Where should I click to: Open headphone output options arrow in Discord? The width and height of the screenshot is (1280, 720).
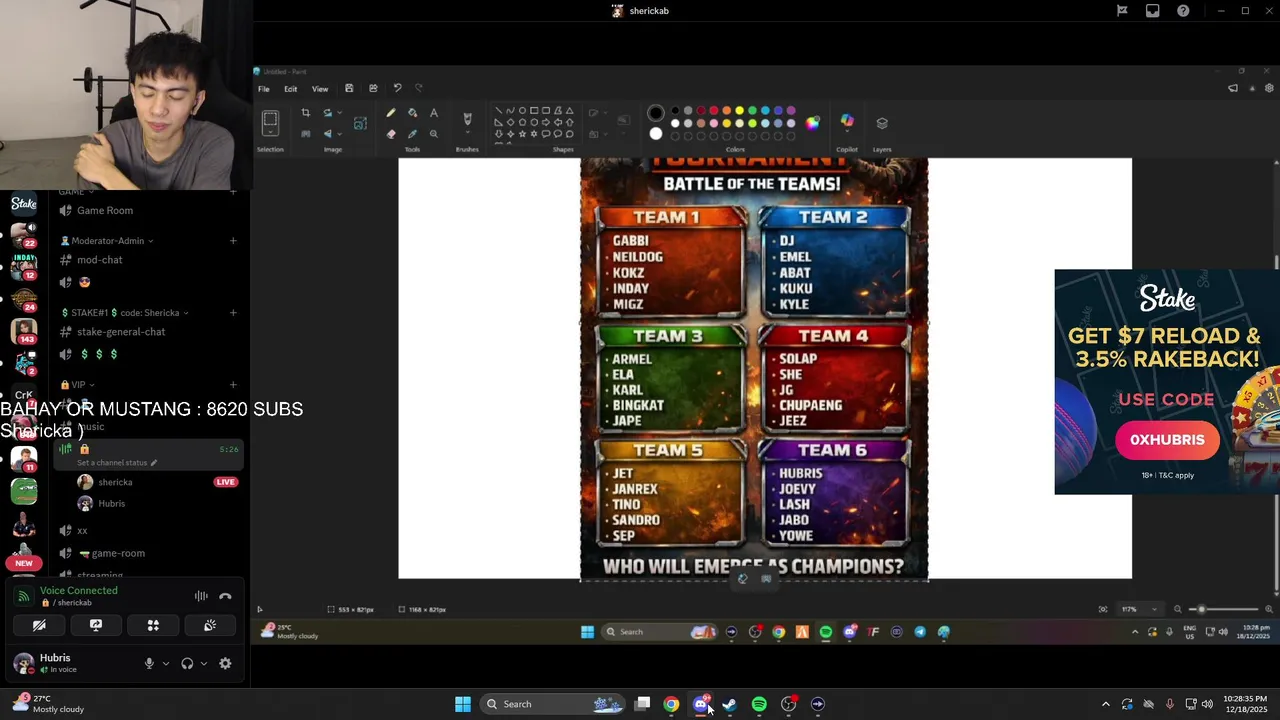click(x=204, y=663)
